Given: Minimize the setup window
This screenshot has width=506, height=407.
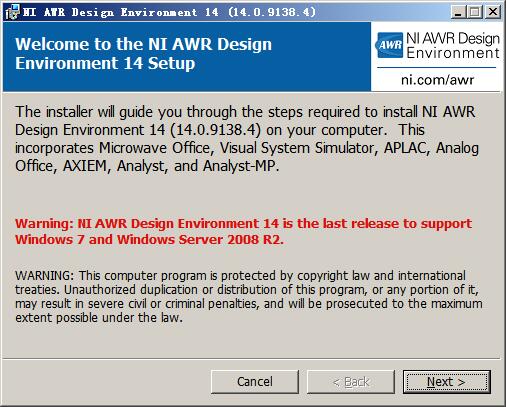Looking at the screenshot, I should [458, 12].
